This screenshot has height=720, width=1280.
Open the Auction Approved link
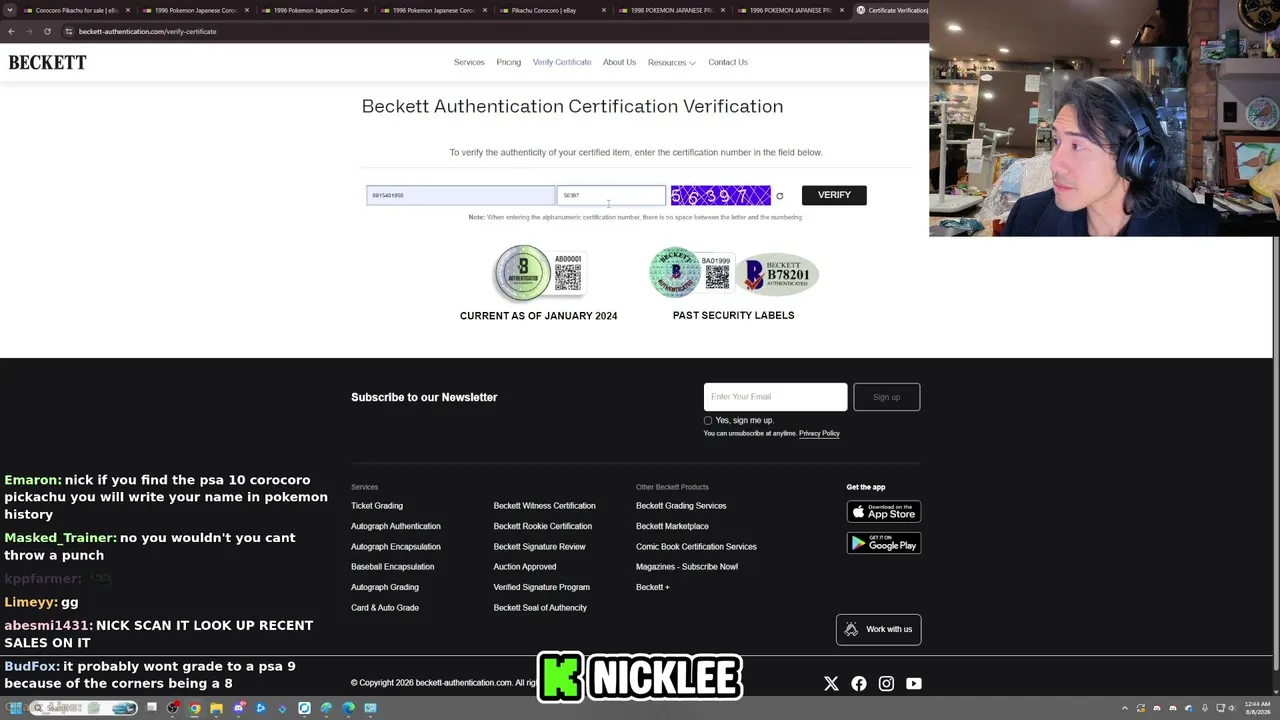click(524, 567)
